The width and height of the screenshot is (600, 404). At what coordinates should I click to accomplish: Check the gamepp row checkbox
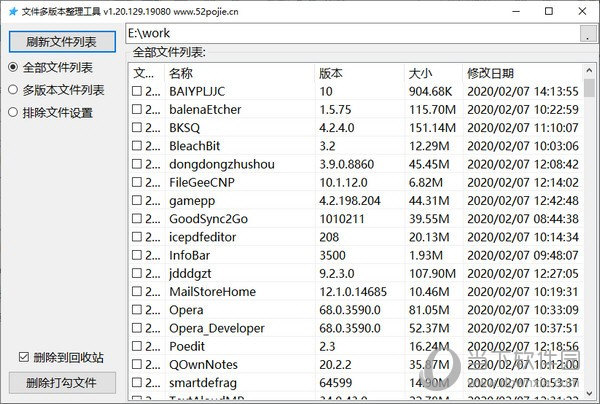137,200
